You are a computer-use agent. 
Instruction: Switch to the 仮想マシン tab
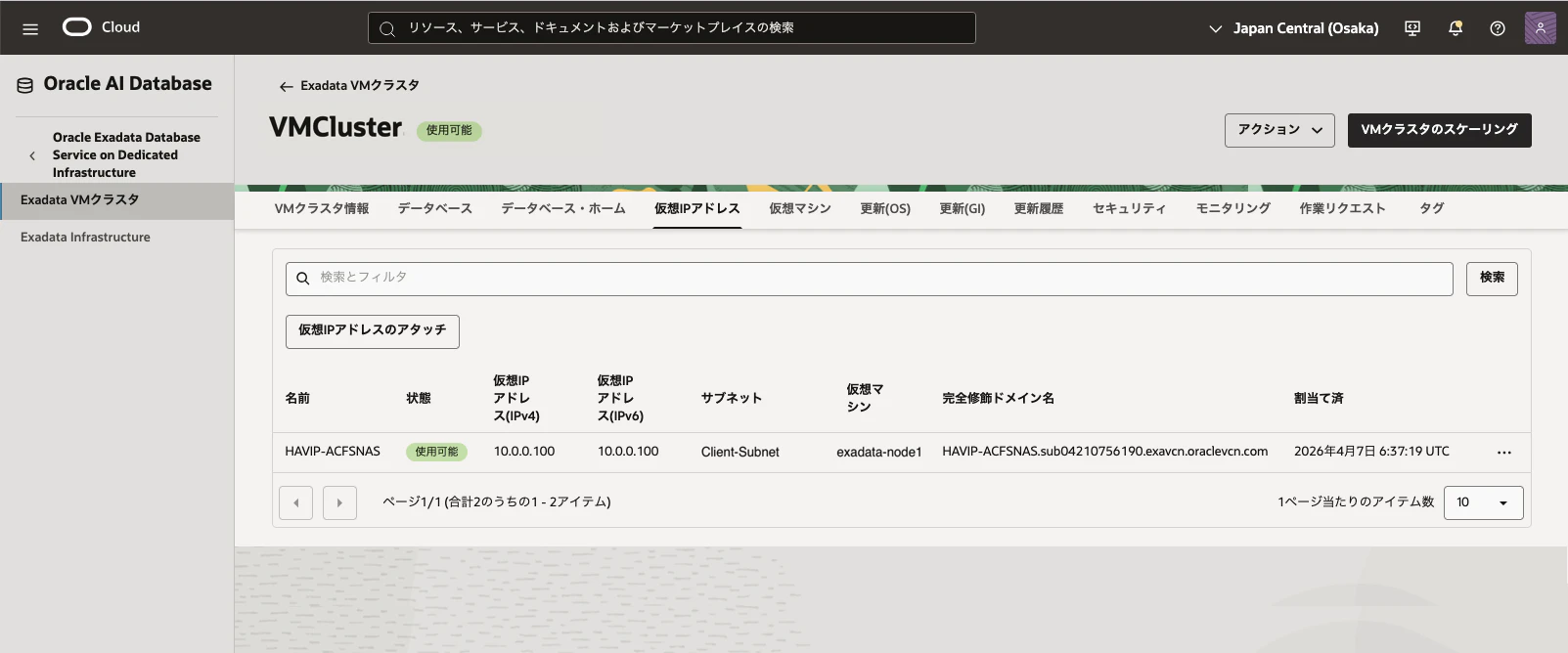[x=800, y=208]
